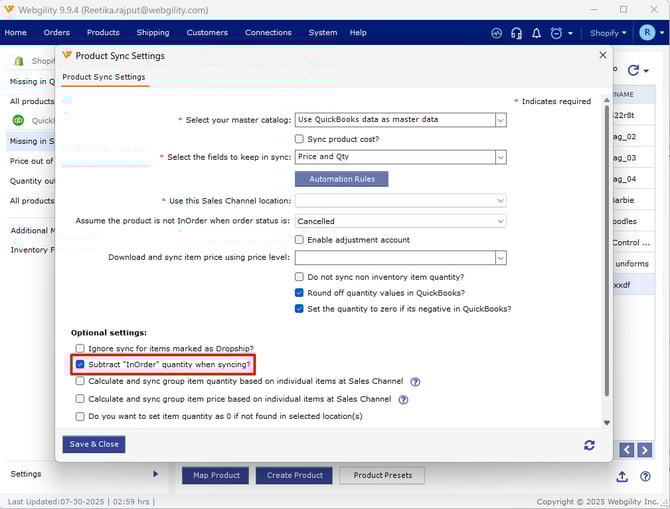Click the sync refresh icon in dialog footer
Viewport: 670px width, 509px height.
click(x=589, y=445)
